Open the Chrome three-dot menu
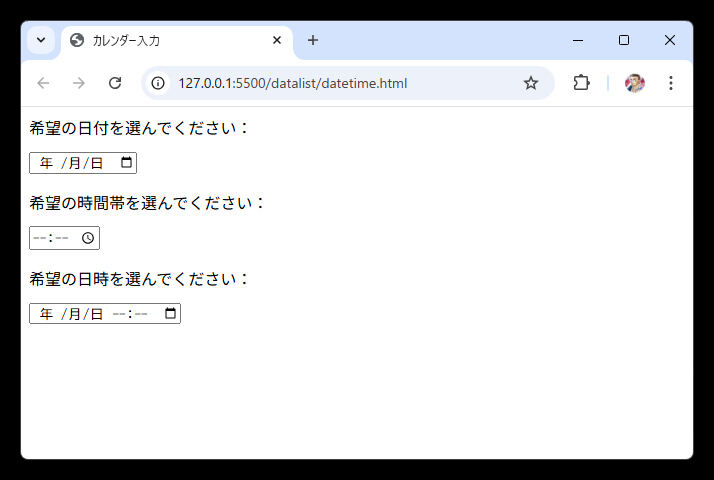The height and width of the screenshot is (480, 714). pyautogui.click(x=671, y=83)
